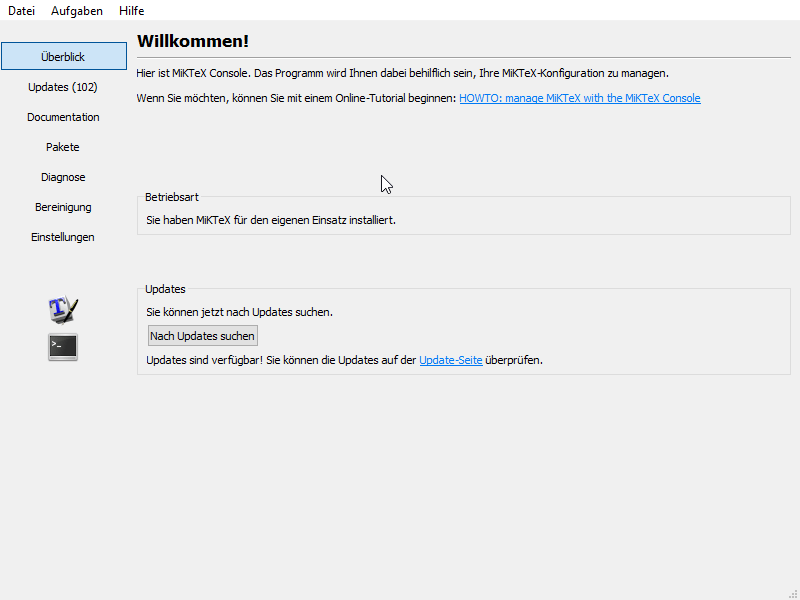Click the 'Updates sind verfügbar!' status text

click(205, 360)
